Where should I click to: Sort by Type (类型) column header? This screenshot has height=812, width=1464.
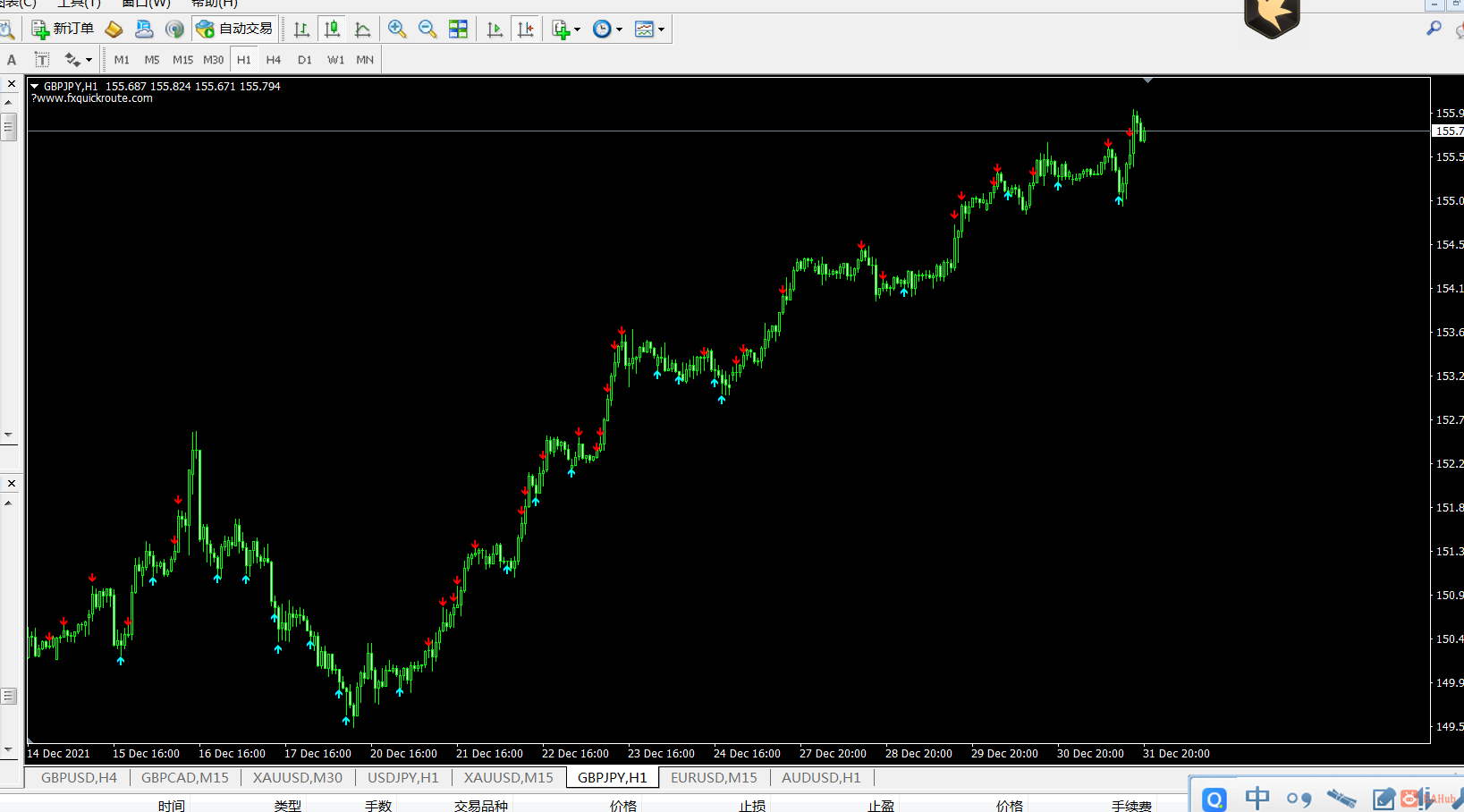pyautogui.click(x=288, y=806)
